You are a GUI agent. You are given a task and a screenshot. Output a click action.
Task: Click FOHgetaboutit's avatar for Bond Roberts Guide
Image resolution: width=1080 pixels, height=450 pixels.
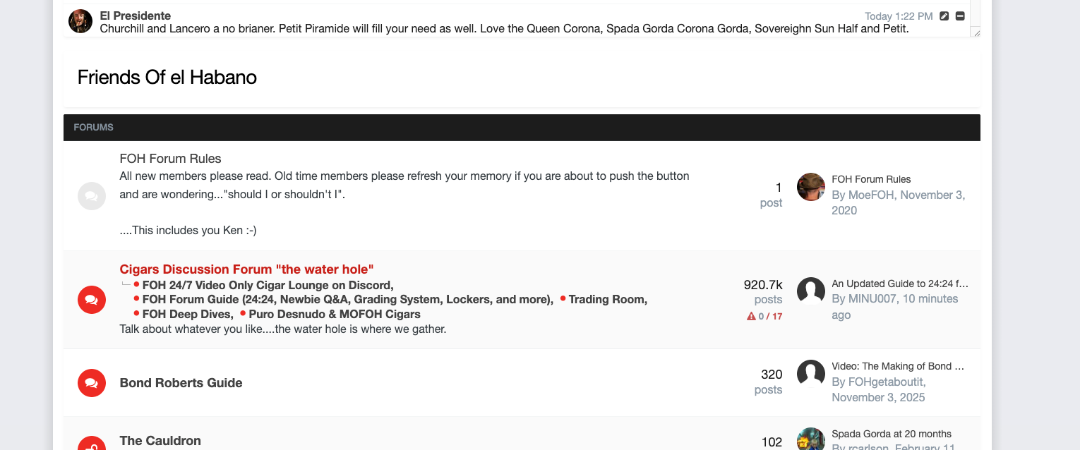pyautogui.click(x=810, y=374)
